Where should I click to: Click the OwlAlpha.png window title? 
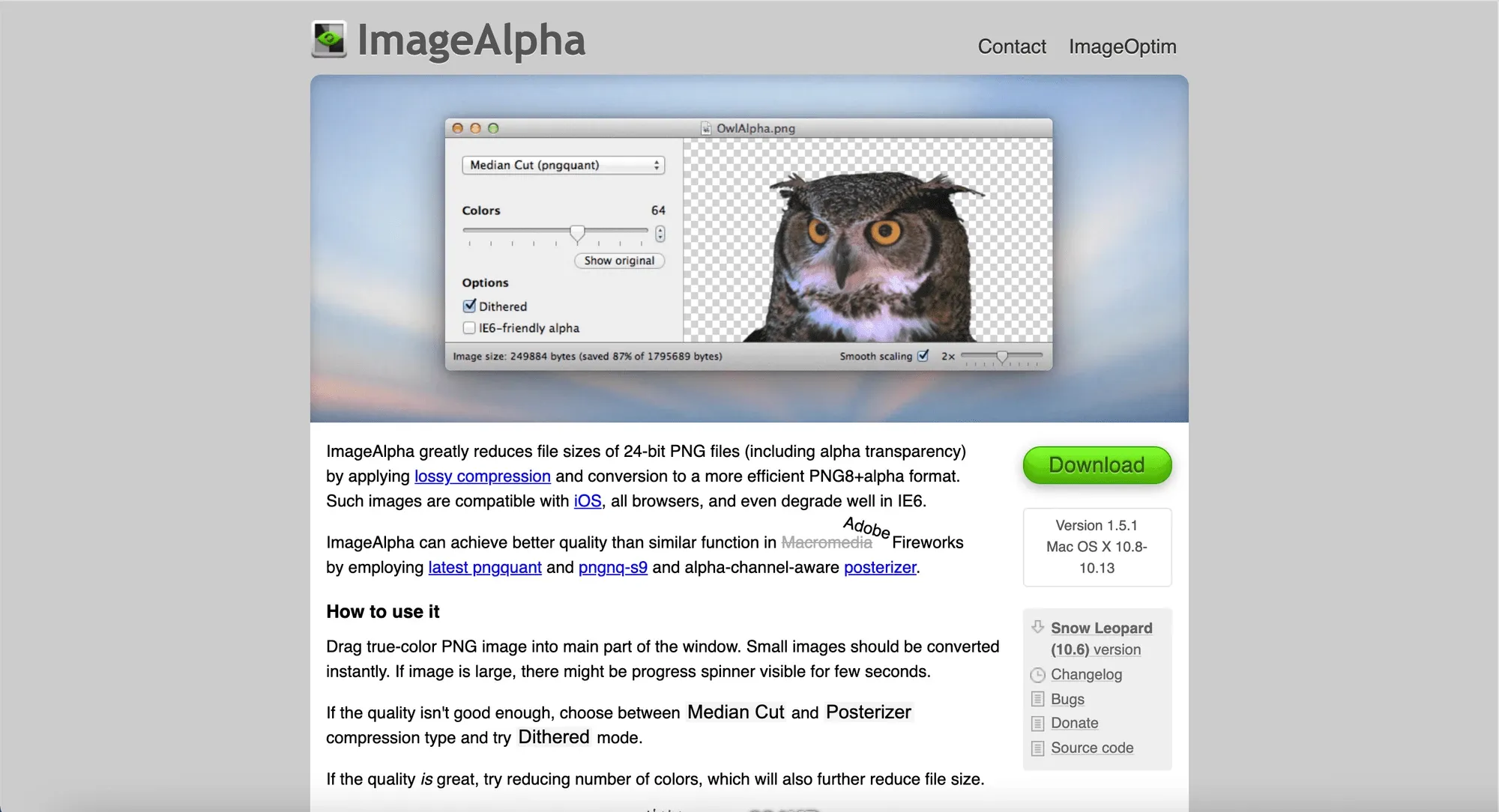click(755, 128)
